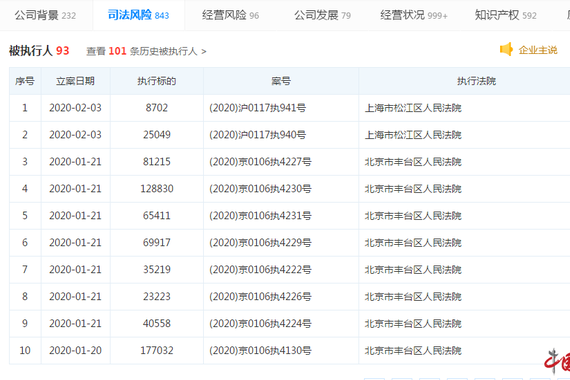Click the court name in row 1
The image size is (570, 380).
tap(413, 108)
